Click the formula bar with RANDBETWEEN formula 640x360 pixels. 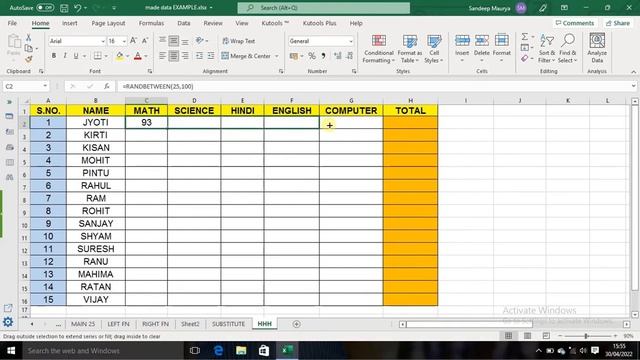(376, 86)
